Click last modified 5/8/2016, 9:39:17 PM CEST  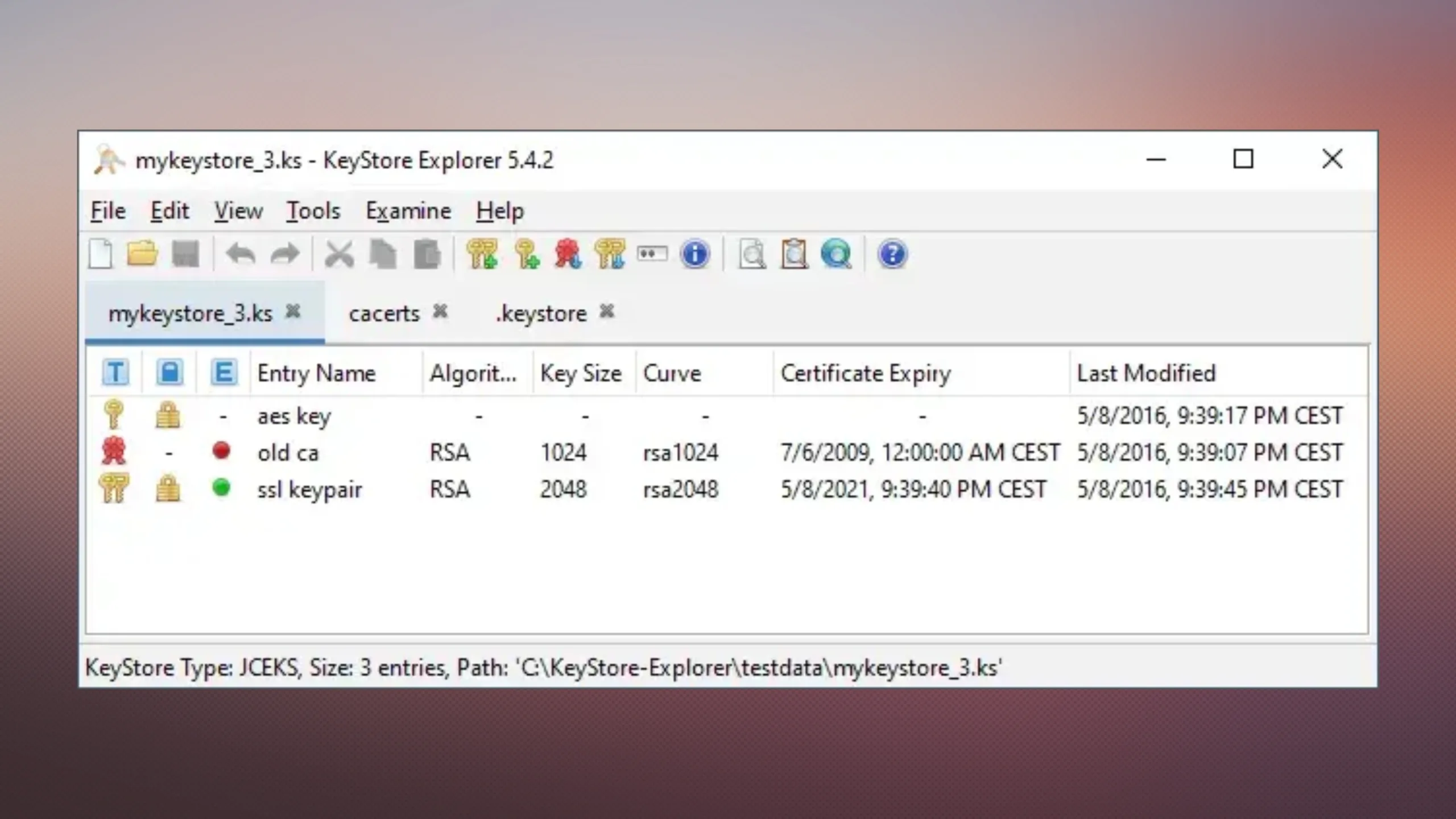pyautogui.click(x=1210, y=416)
